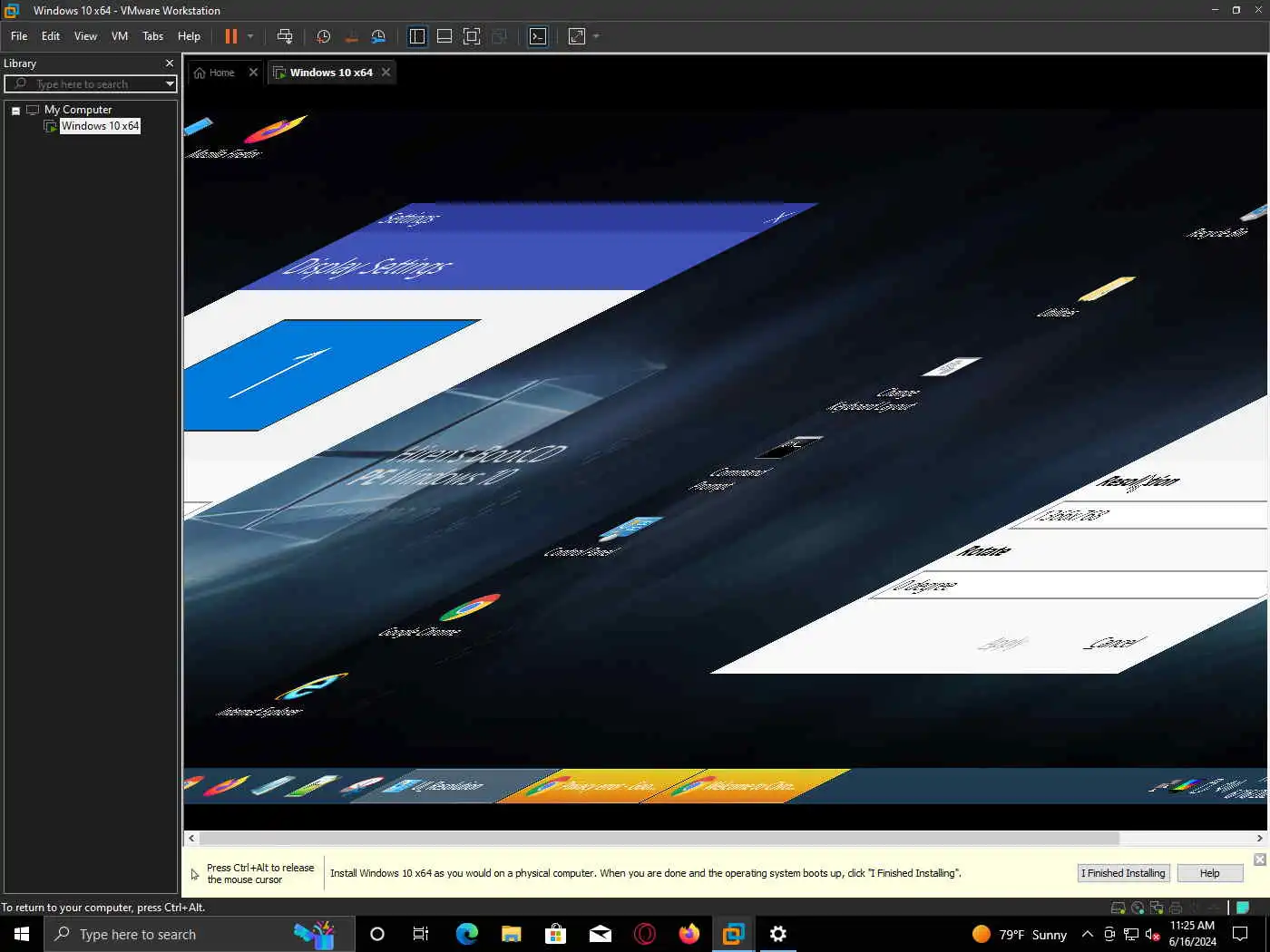Click the network tray icon

1130,934
